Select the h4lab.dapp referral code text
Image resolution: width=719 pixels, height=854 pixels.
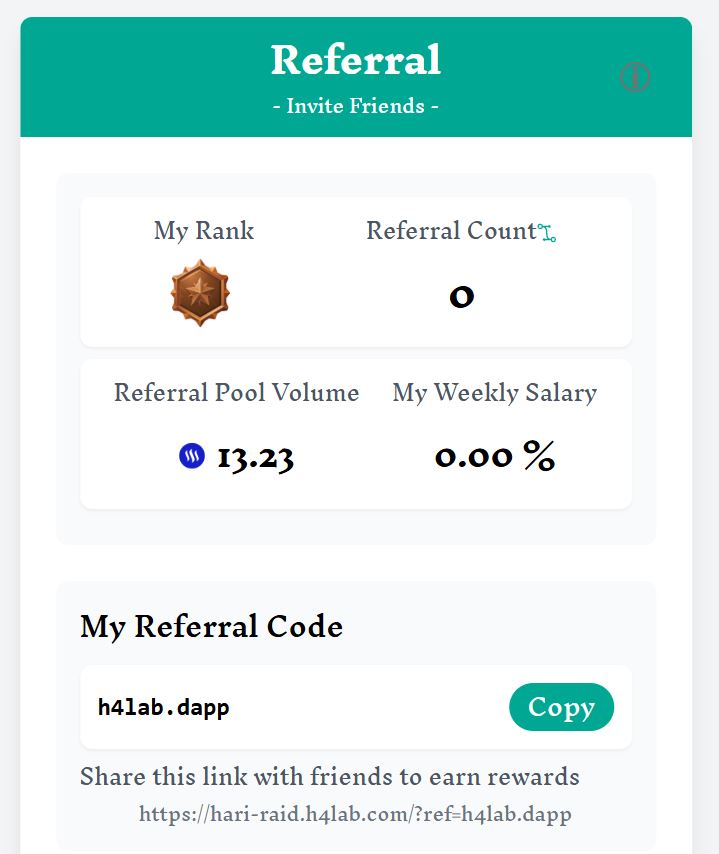[163, 707]
